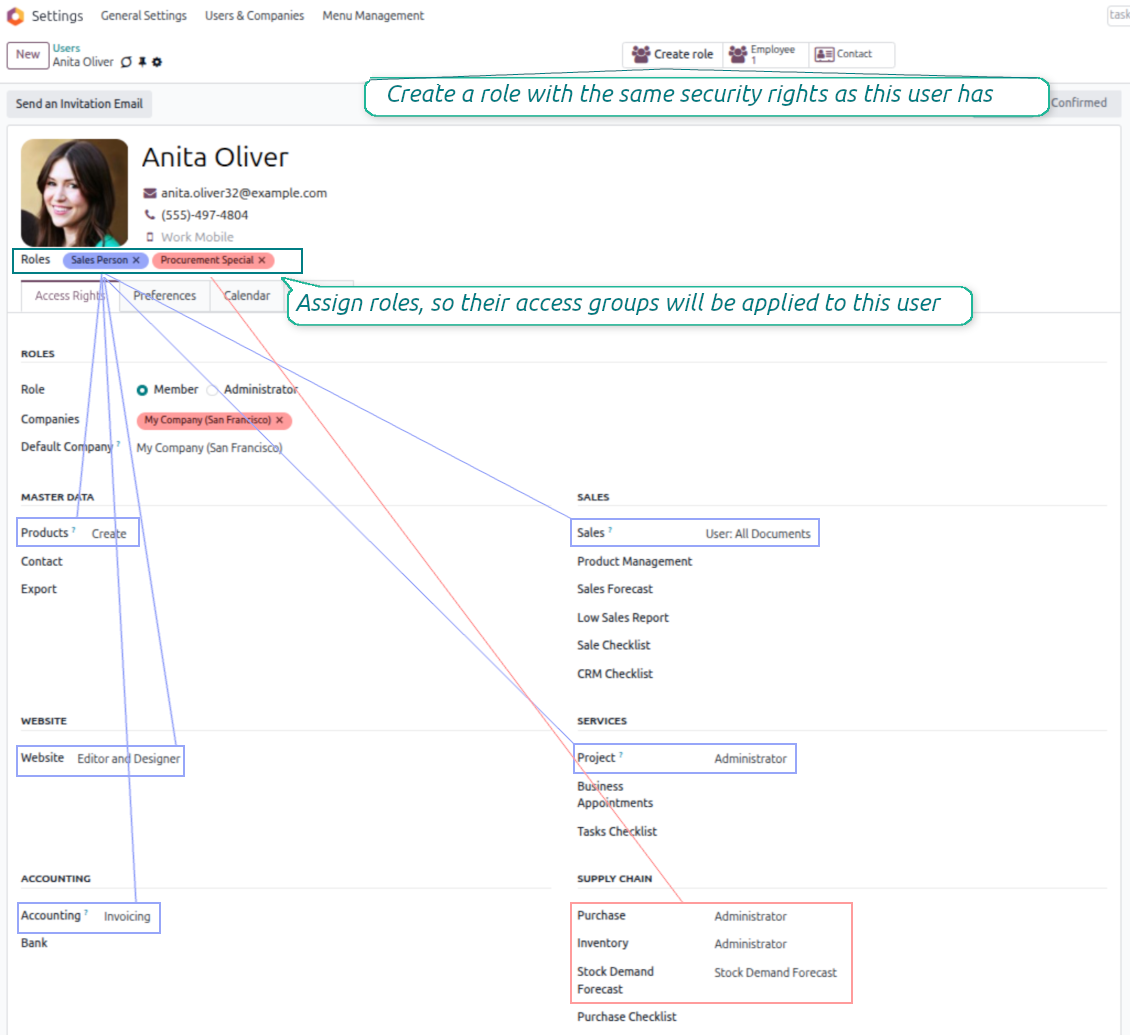Remove the Sales Person role tag

tap(137, 260)
